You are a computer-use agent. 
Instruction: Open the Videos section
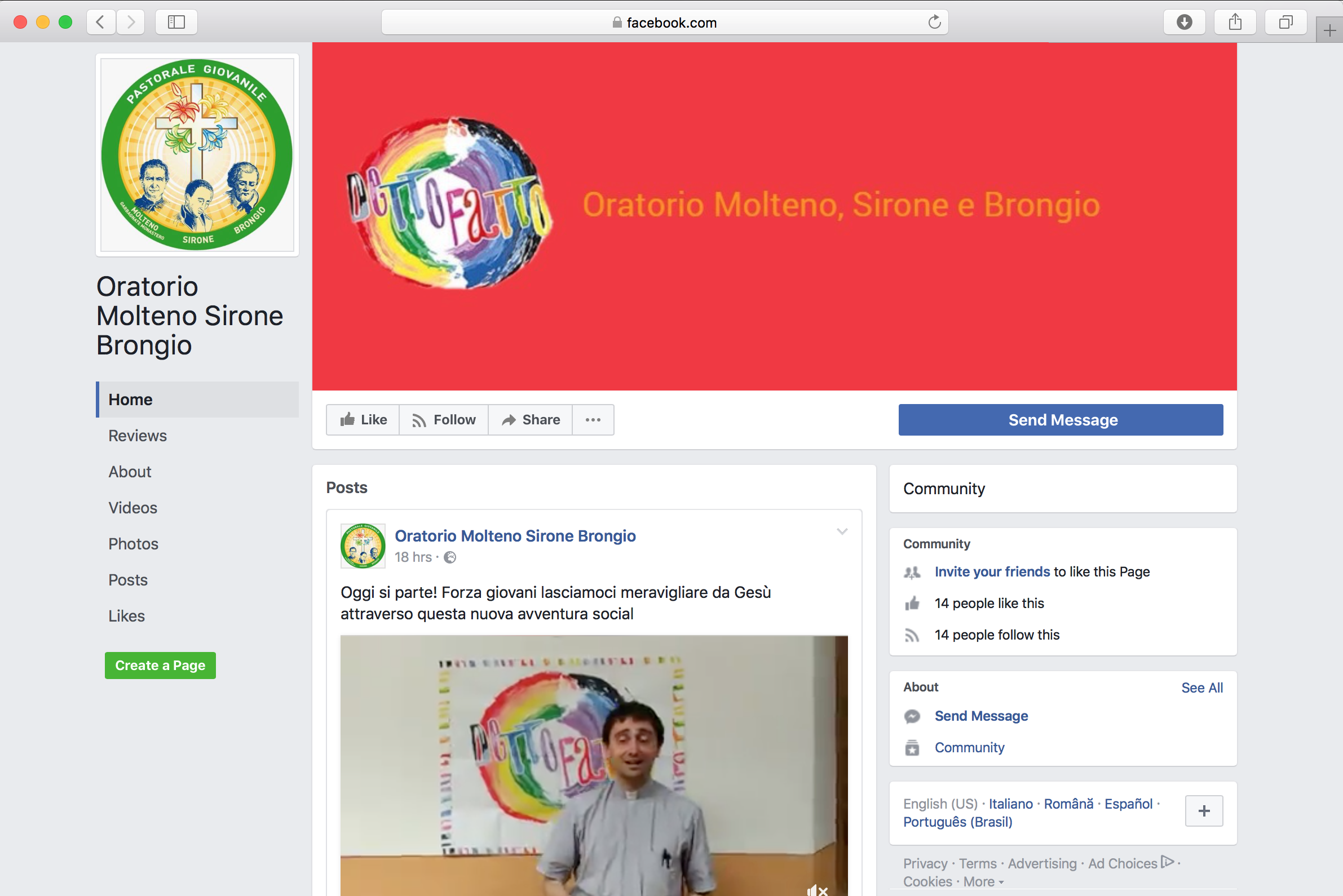tap(132, 507)
